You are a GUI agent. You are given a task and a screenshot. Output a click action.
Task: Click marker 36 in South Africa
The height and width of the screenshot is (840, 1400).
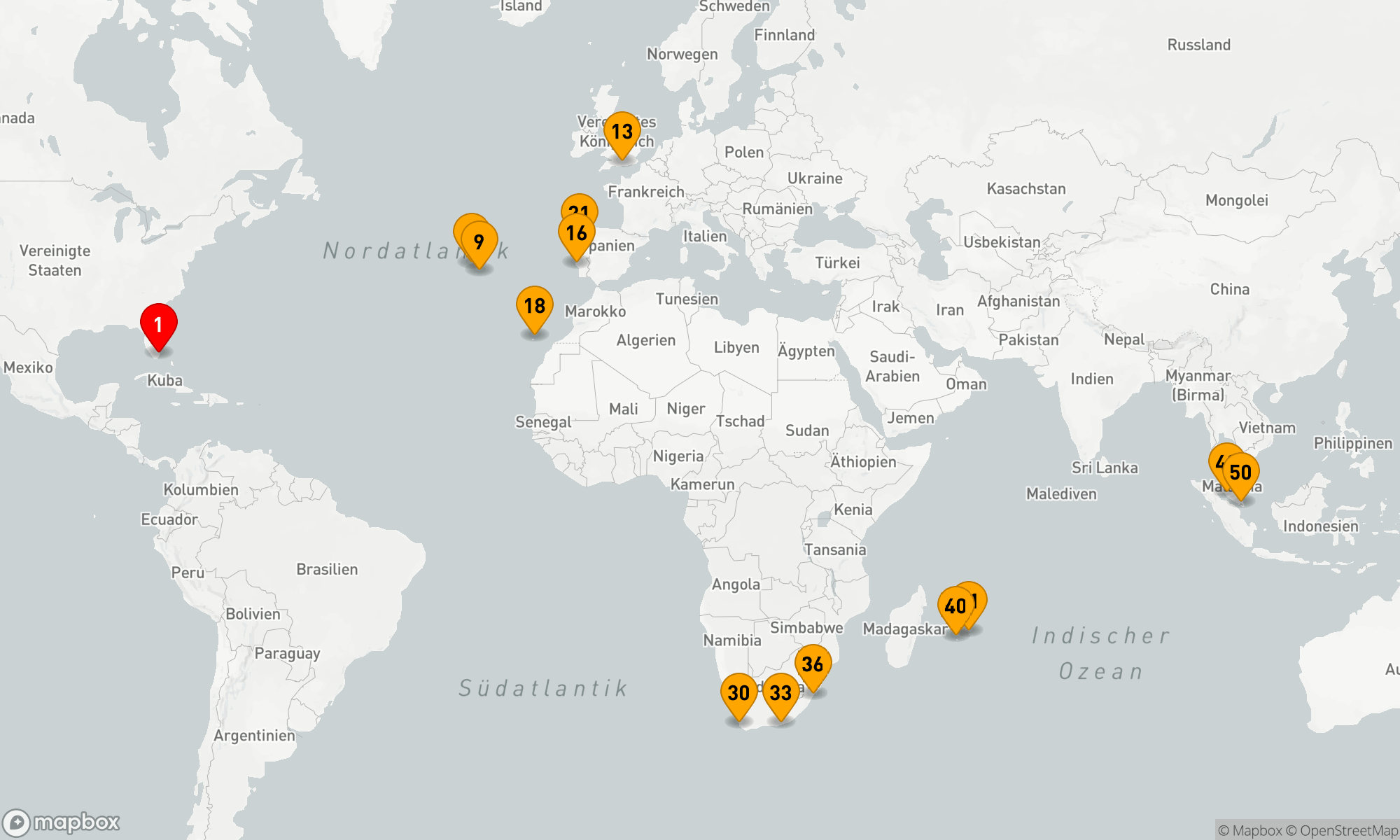(813, 664)
